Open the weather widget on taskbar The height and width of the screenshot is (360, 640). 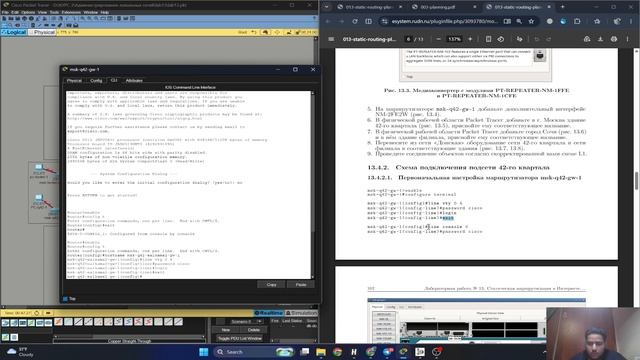click(20, 352)
